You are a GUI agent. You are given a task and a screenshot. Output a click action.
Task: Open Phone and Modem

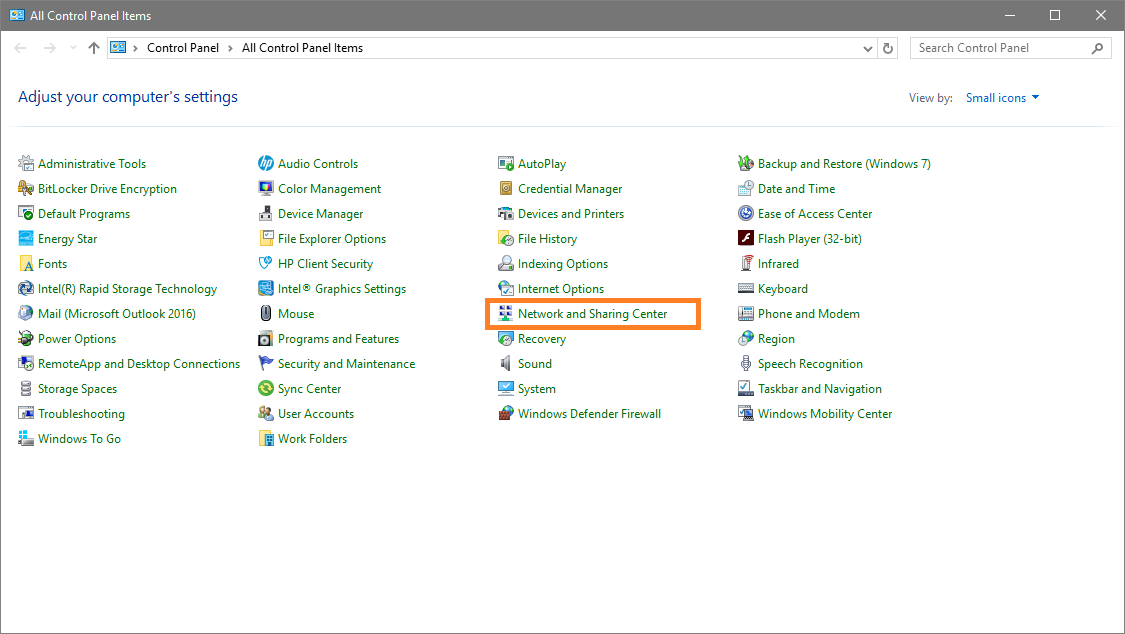pos(809,313)
